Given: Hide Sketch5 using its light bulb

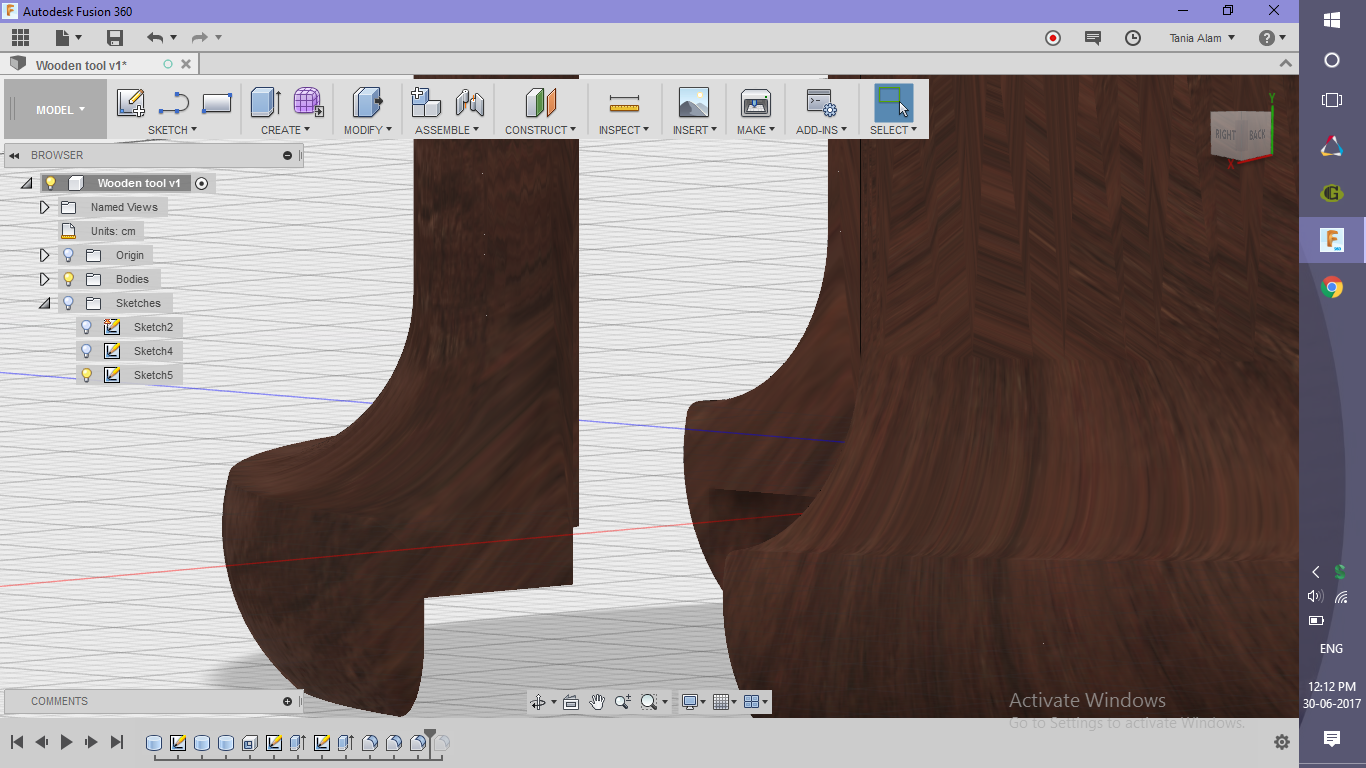Looking at the screenshot, I should [87, 375].
